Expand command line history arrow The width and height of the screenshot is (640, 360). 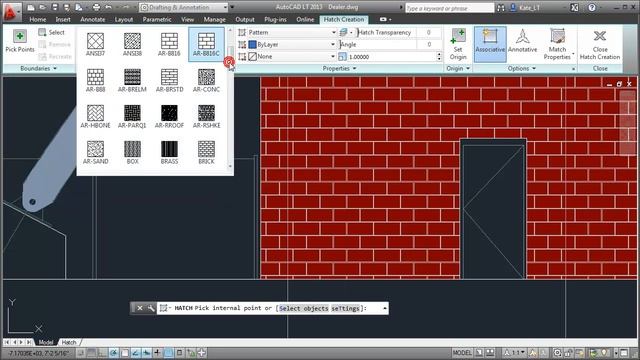tap(384, 308)
